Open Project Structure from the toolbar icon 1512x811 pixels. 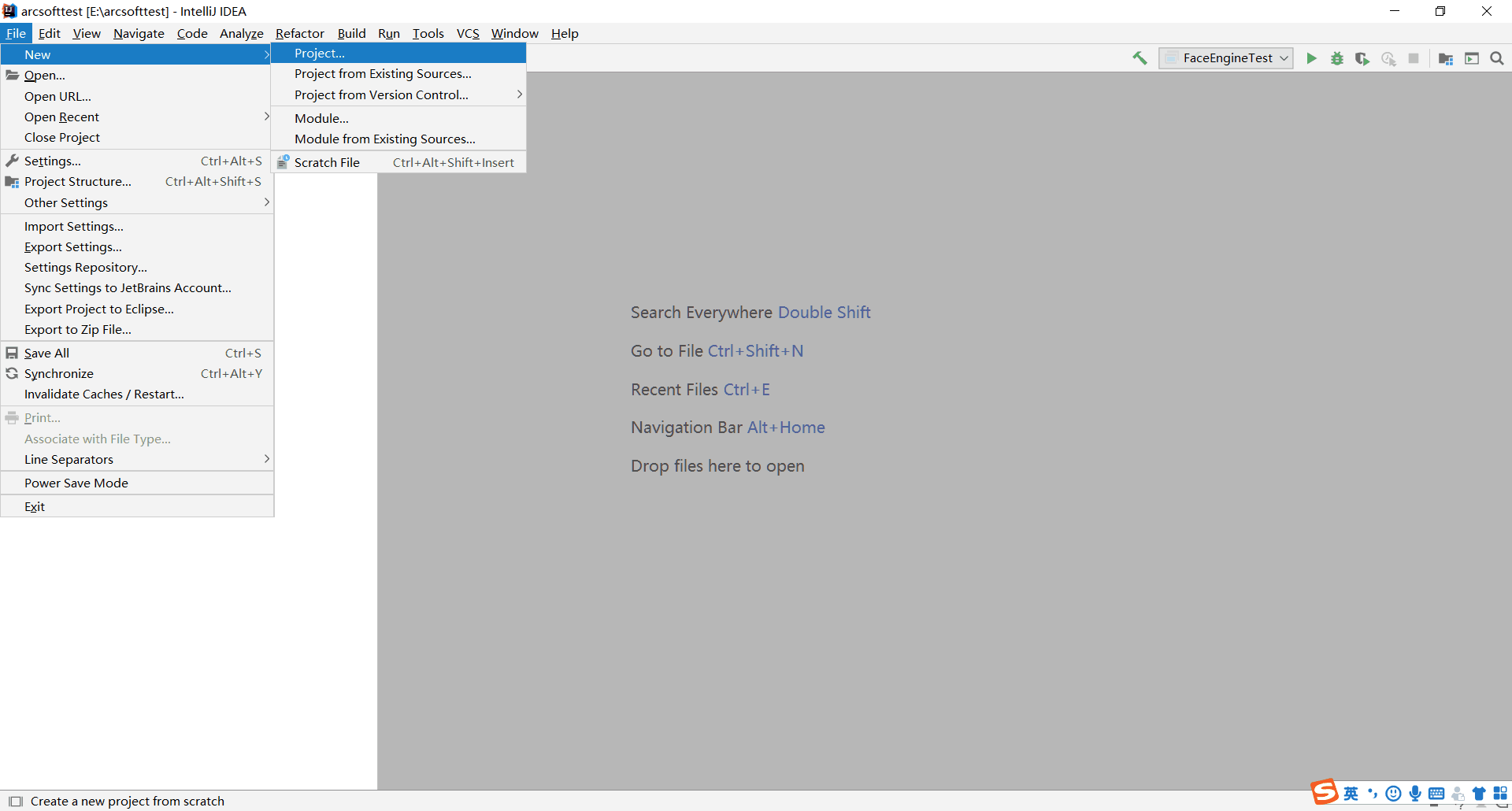click(x=1447, y=57)
